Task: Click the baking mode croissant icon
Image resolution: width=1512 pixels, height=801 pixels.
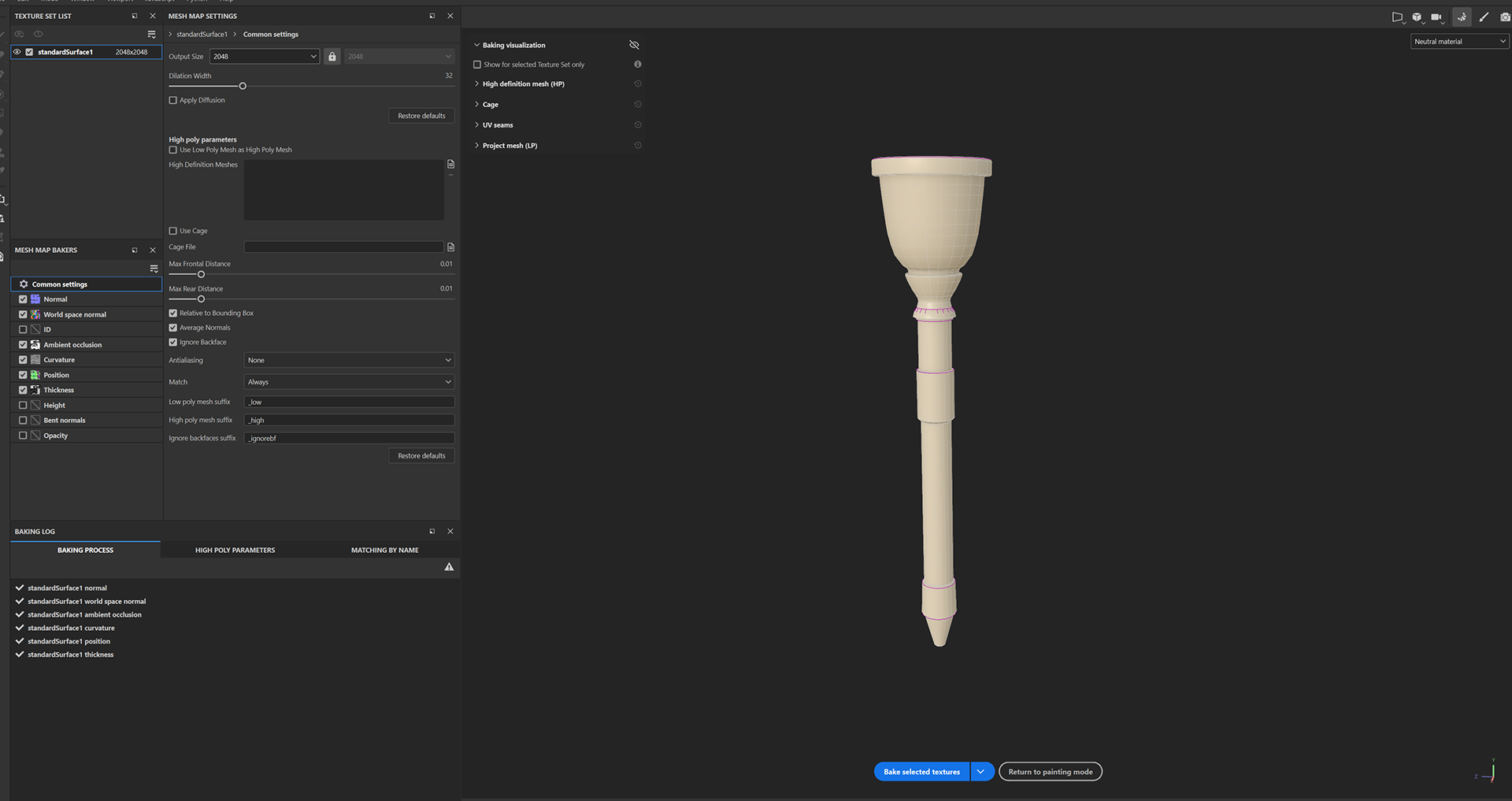Action: pyautogui.click(x=1462, y=17)
